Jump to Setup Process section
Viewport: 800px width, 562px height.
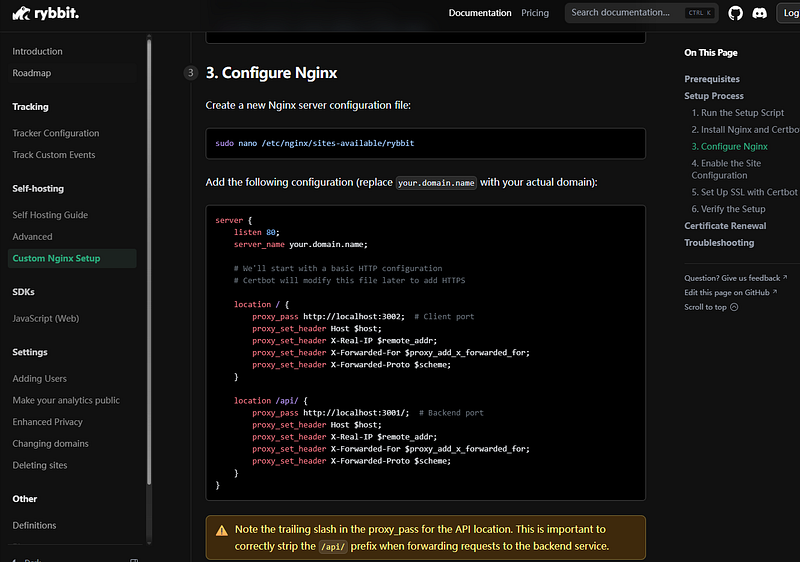pos(714,96)
